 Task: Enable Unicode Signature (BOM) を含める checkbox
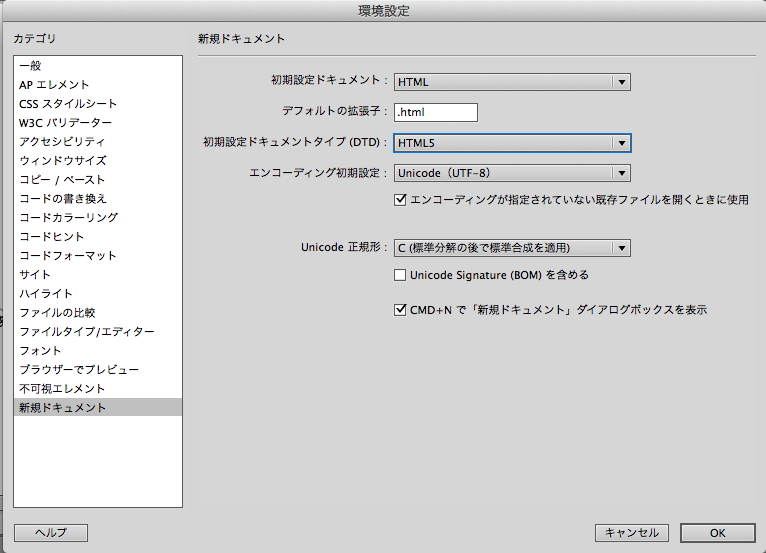click(x=400, y=275)
